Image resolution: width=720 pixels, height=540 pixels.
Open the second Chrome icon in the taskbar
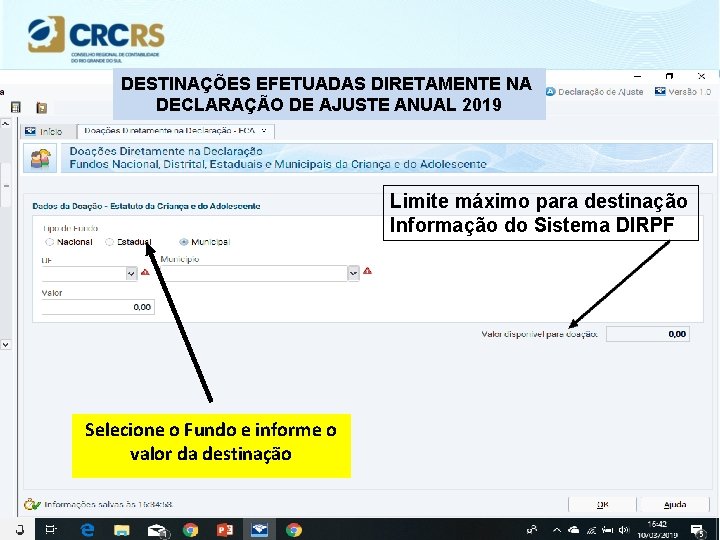294,530
